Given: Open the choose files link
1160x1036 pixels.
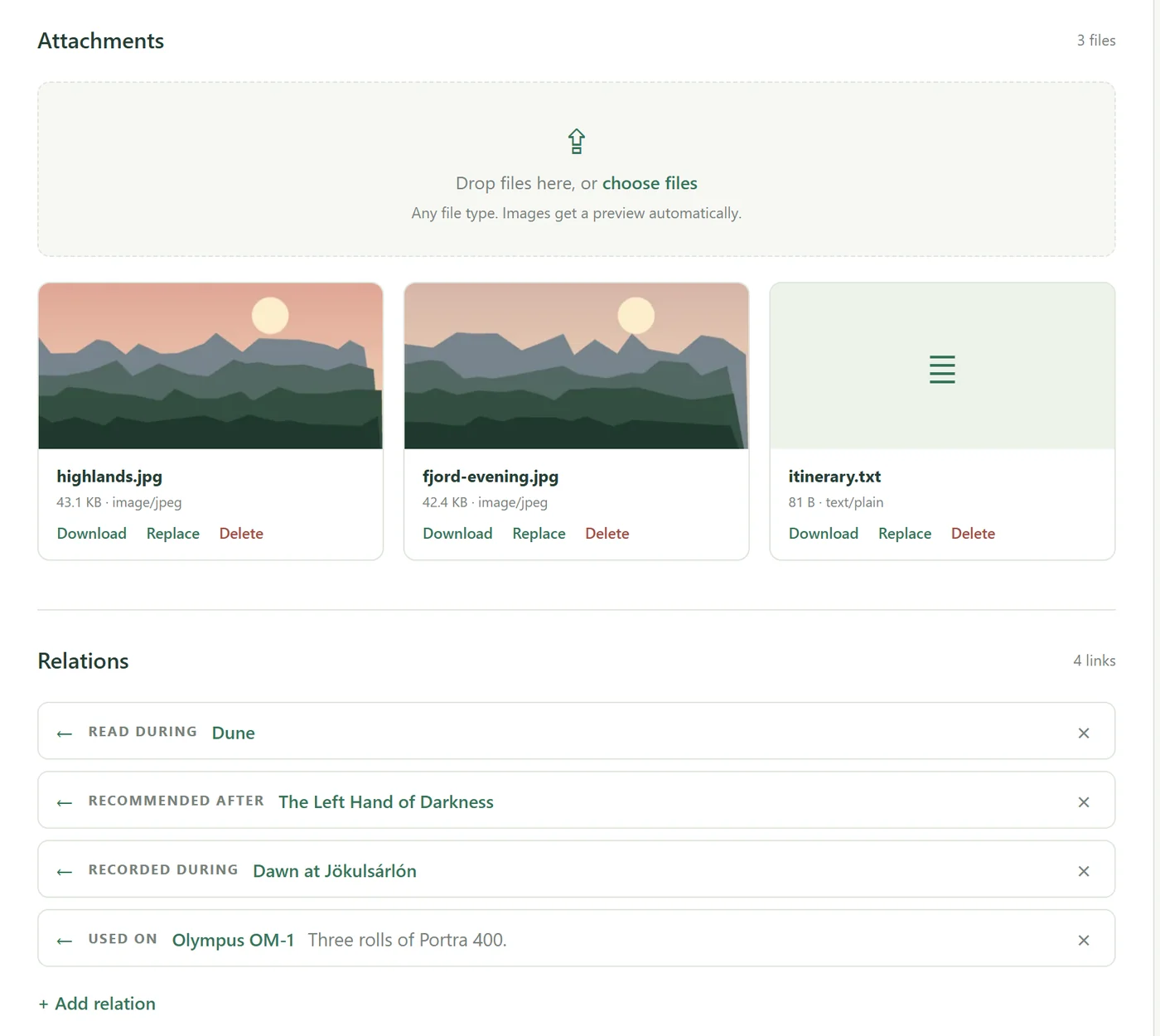Looking at the screenshot, I should point(650,183).
